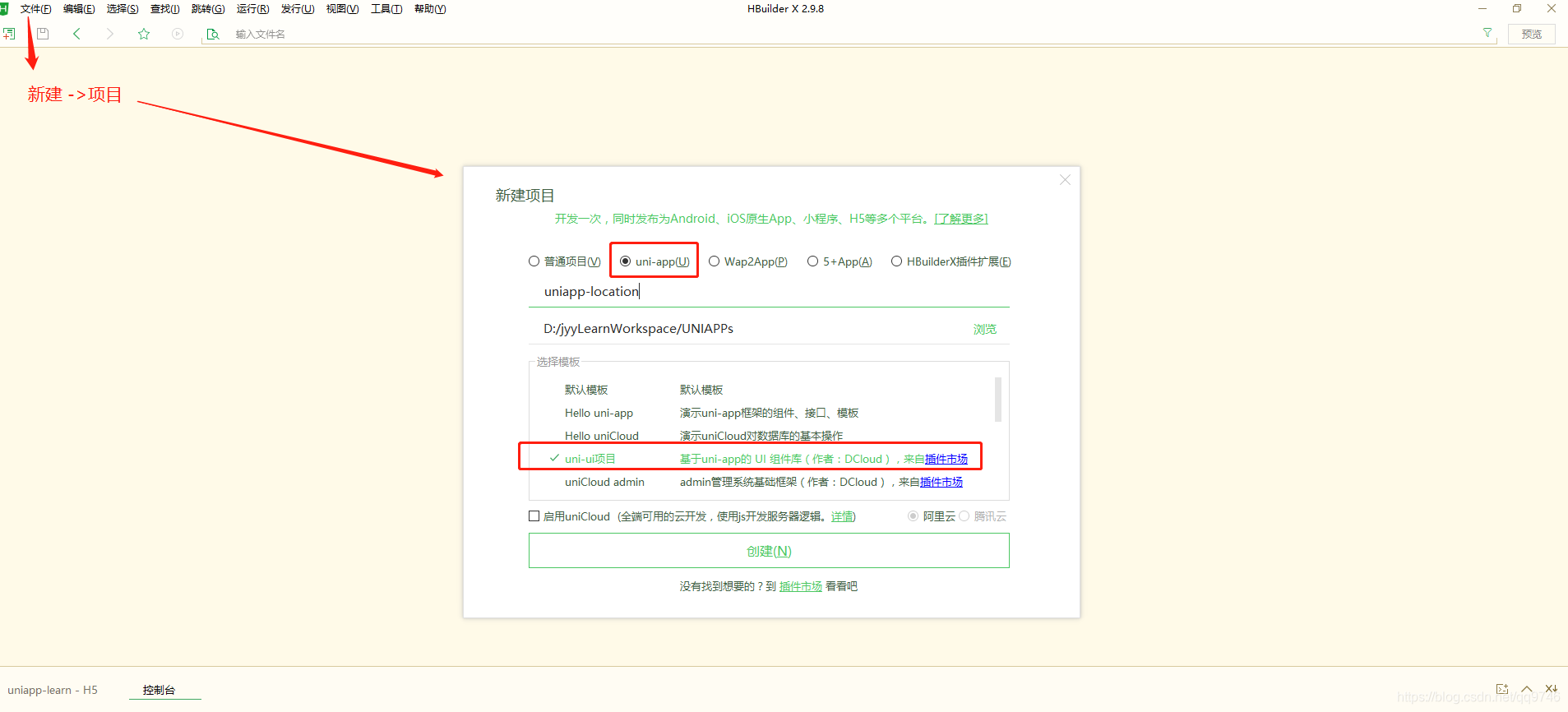This screenshot has height=712, width=1568.
Task: Restore down the HBuilder X window
Action: click(1517, 9)
